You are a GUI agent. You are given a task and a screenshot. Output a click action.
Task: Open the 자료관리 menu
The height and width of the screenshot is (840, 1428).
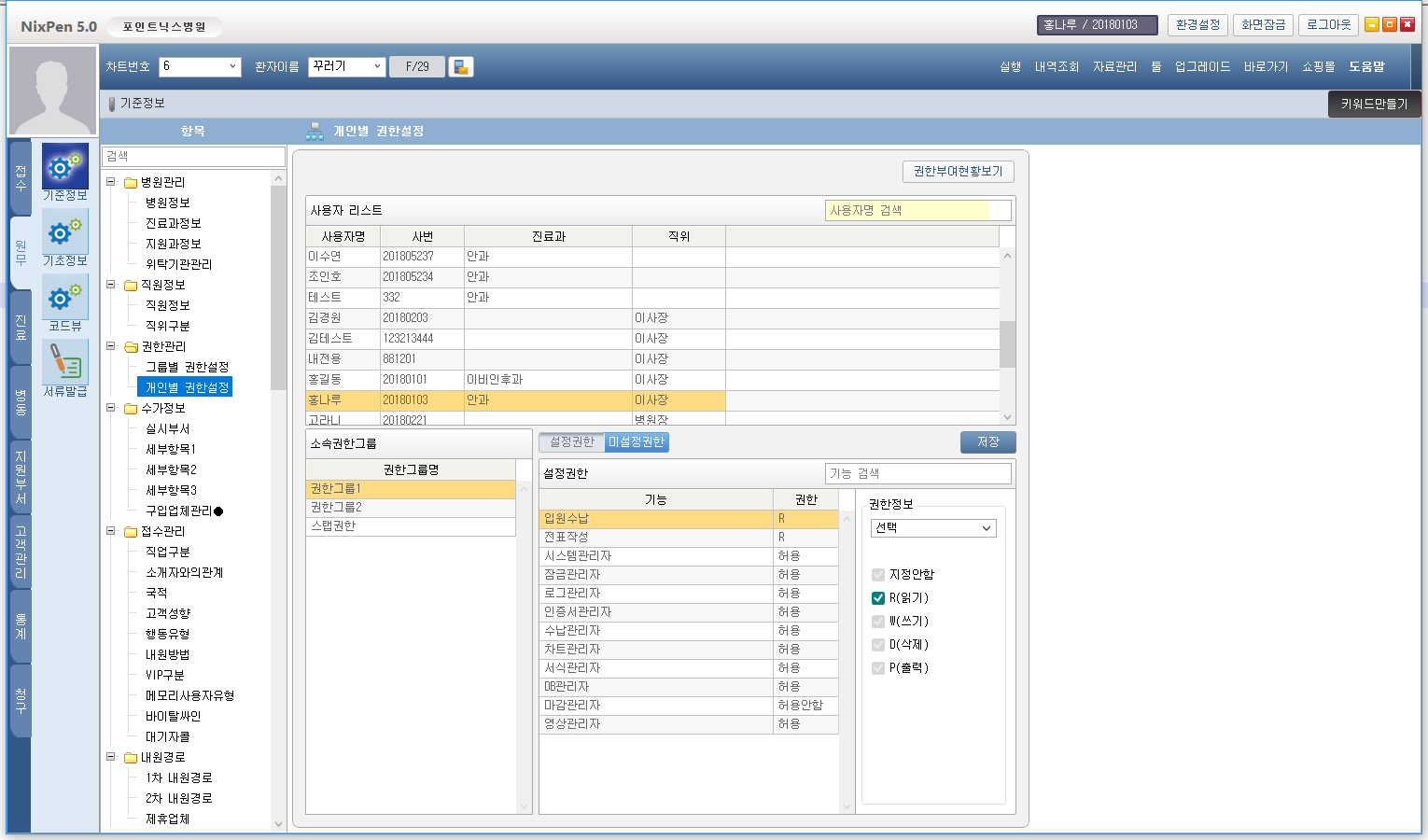tap(1114, 67)
